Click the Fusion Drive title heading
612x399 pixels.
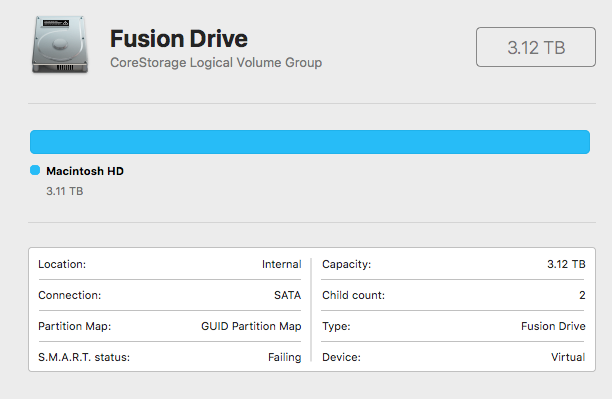(179, 39)
